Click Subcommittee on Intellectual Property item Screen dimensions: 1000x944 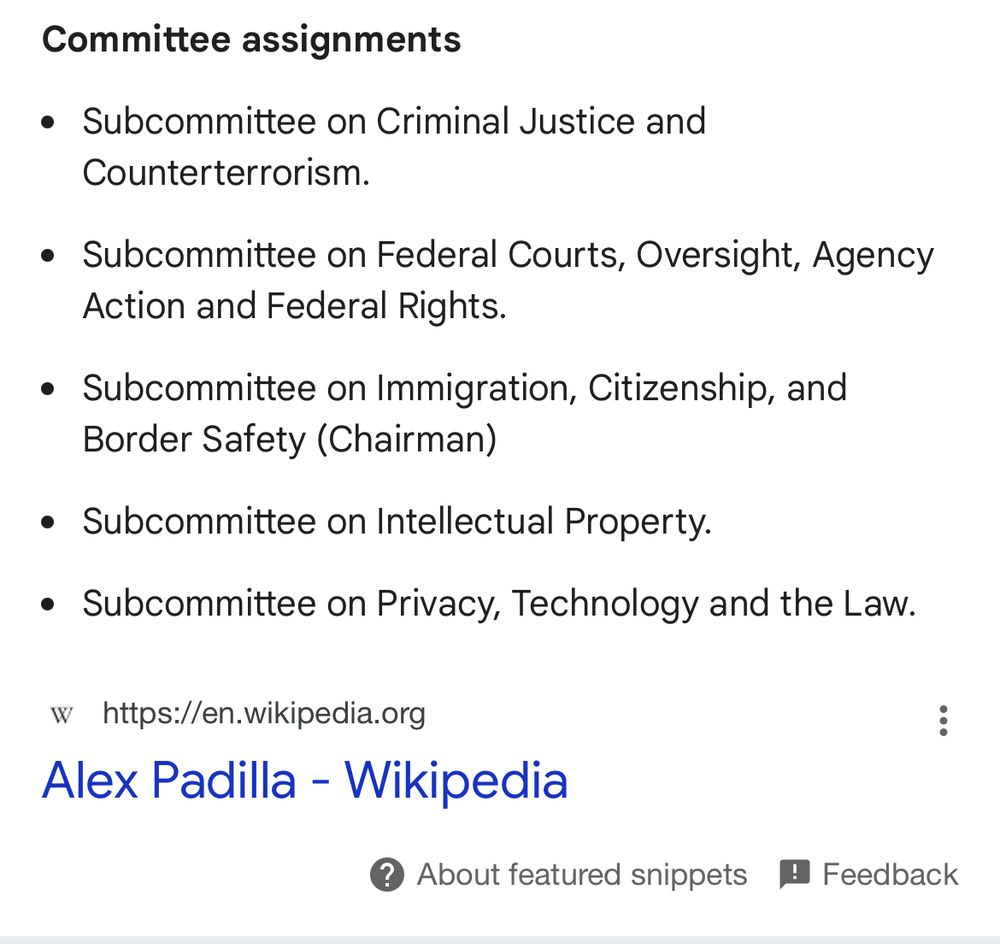tap(397, 521)
